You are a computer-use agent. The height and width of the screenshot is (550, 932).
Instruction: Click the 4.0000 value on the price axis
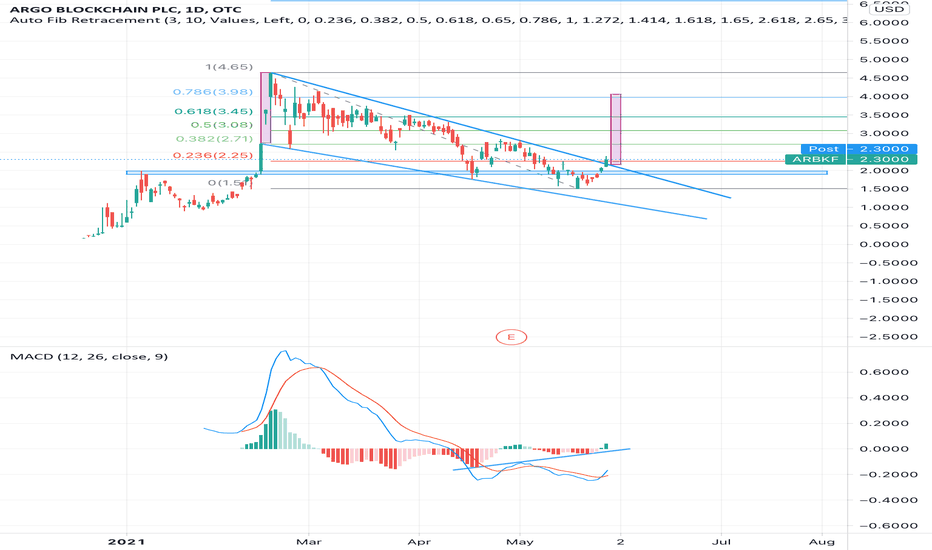click(x=884, y=96)
